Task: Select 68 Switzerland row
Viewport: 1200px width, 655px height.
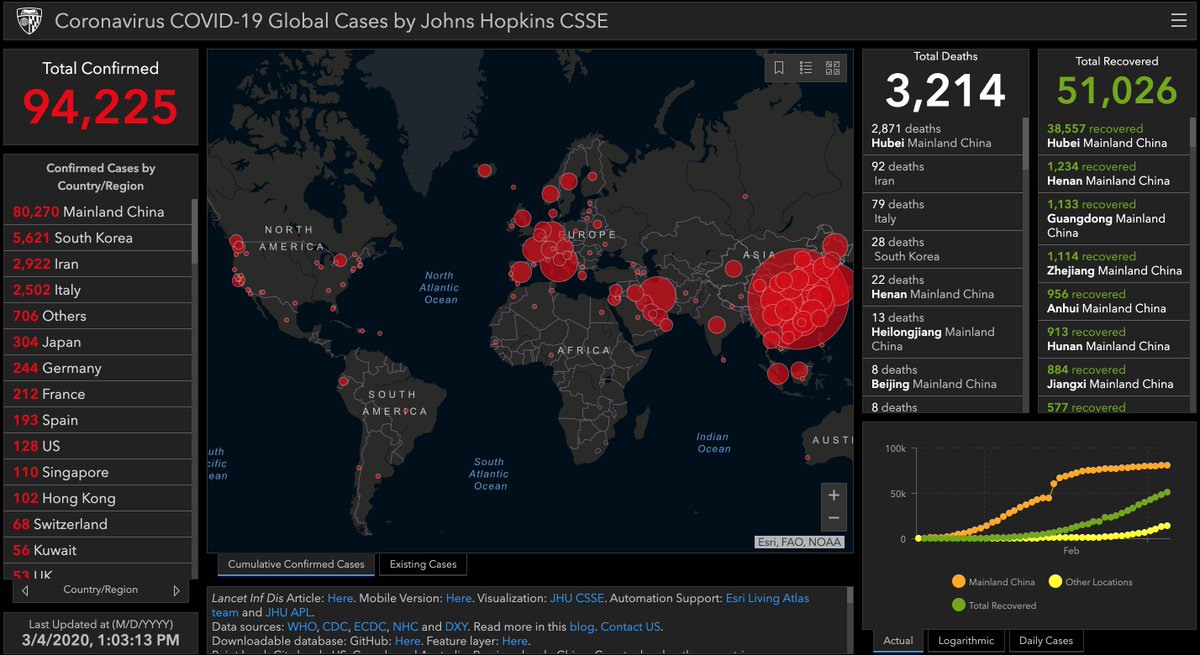Action: 97,524
